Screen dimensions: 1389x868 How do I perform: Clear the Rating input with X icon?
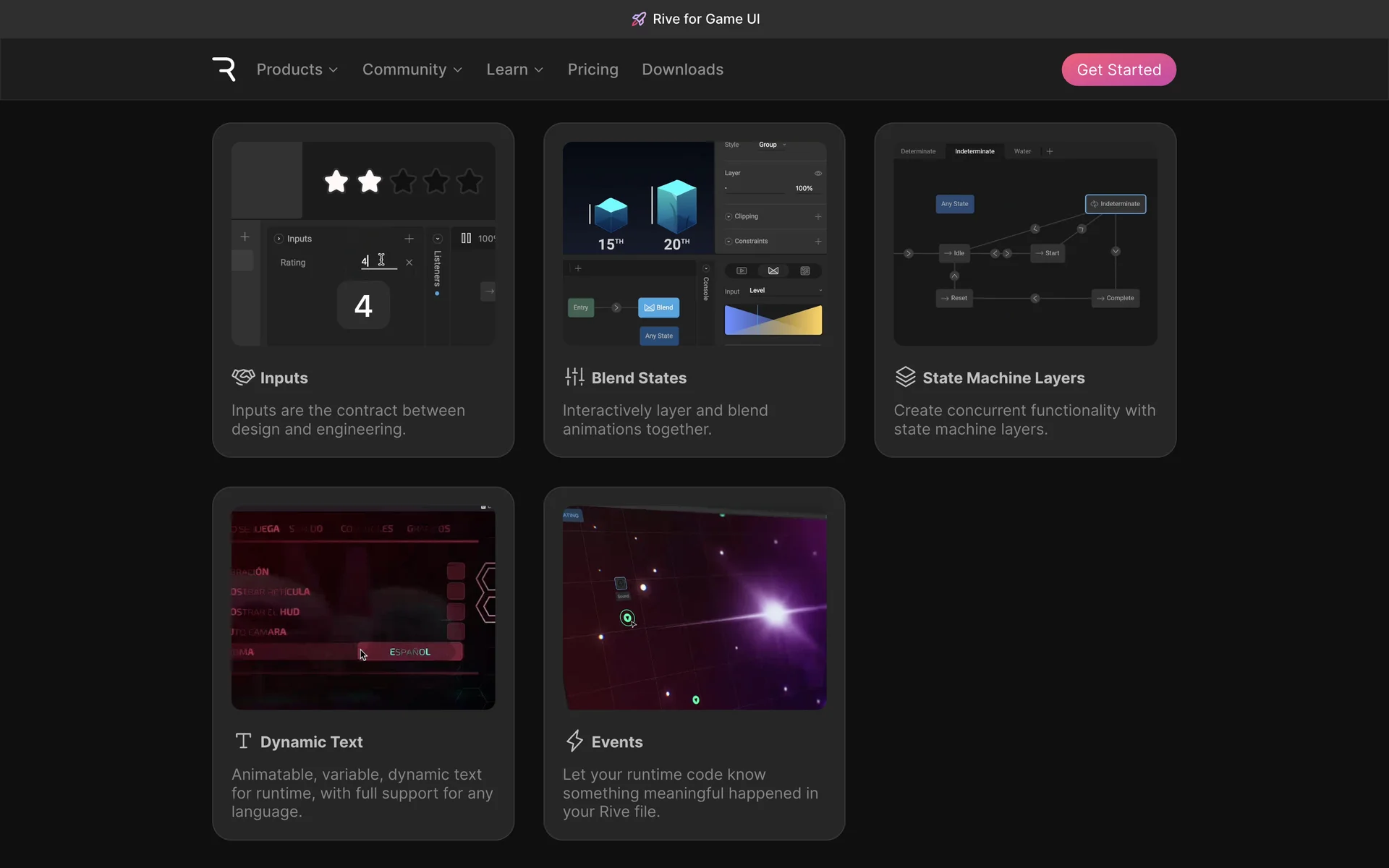[409, 263]
